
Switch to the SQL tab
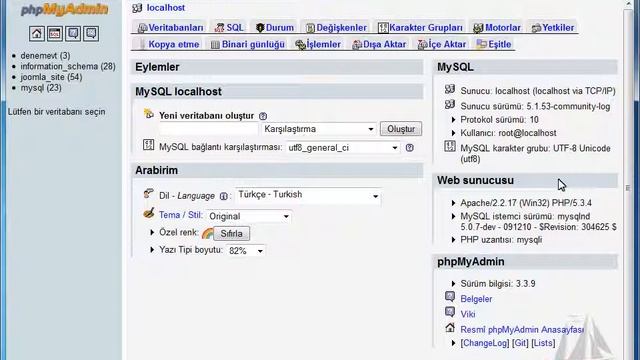[229, 28]
